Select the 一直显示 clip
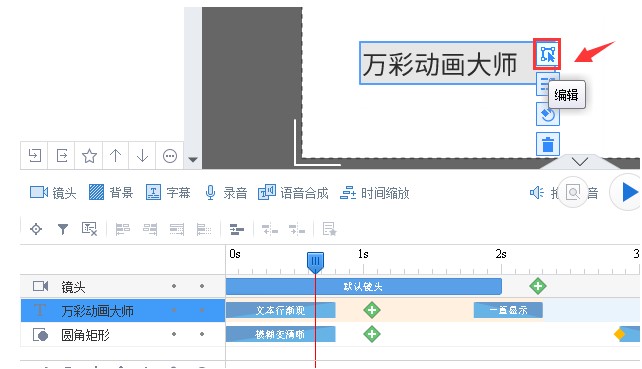 pyautogui.click(x=508, y=310)
